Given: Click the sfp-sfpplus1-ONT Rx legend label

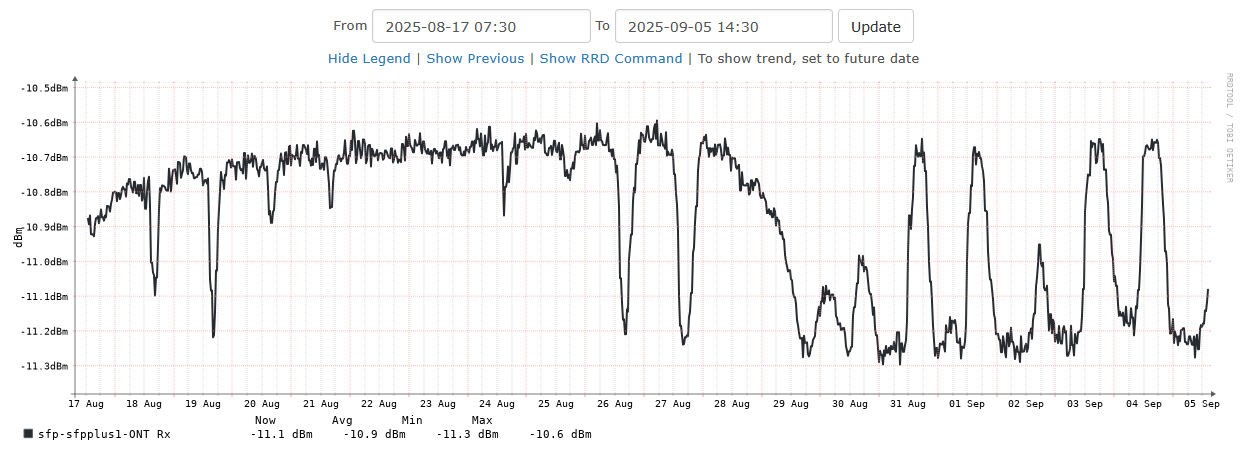Looking at the screenshot, I should coord(104,434).
